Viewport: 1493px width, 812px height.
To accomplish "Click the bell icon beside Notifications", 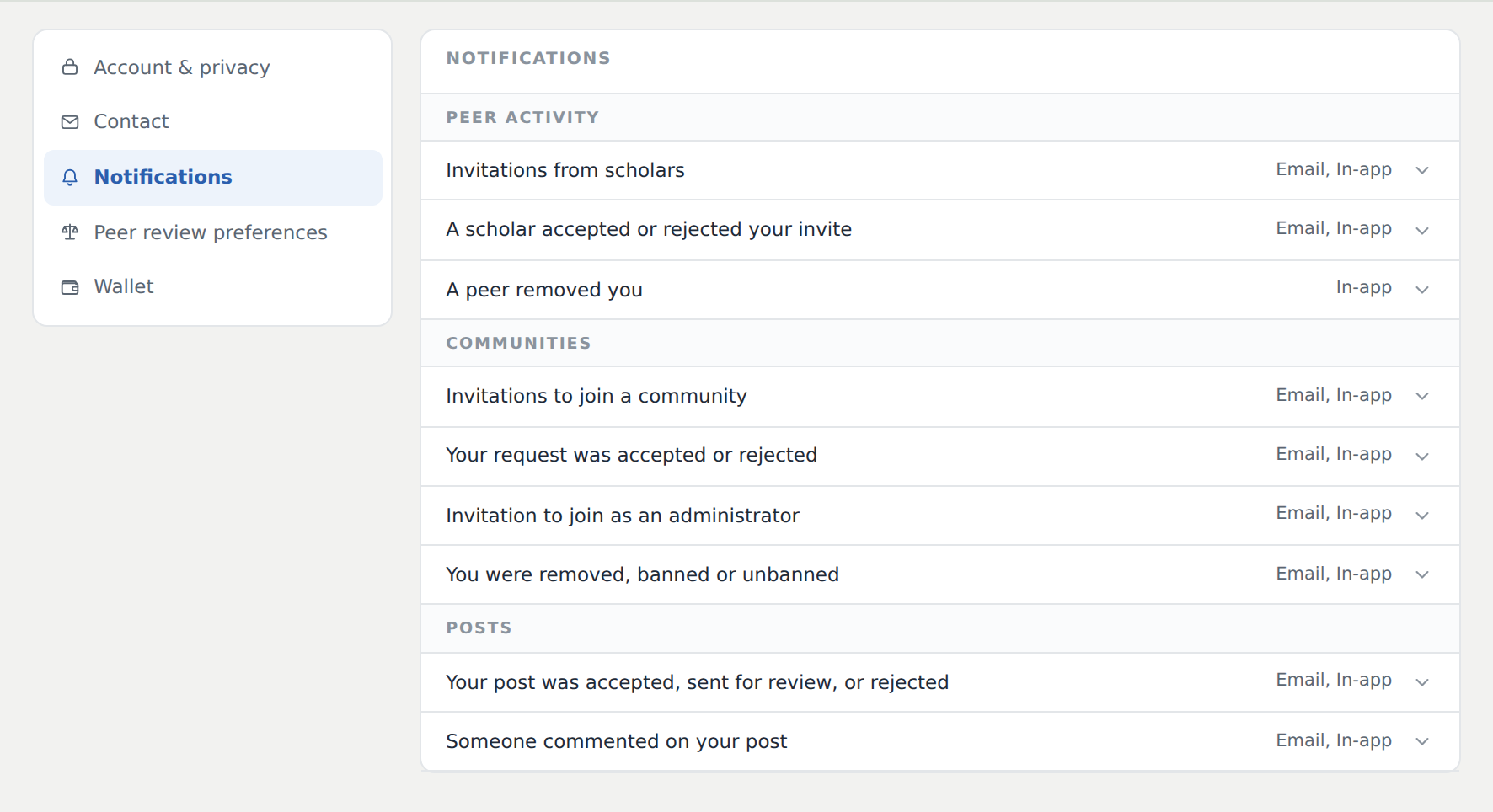I will click(70, 177).
